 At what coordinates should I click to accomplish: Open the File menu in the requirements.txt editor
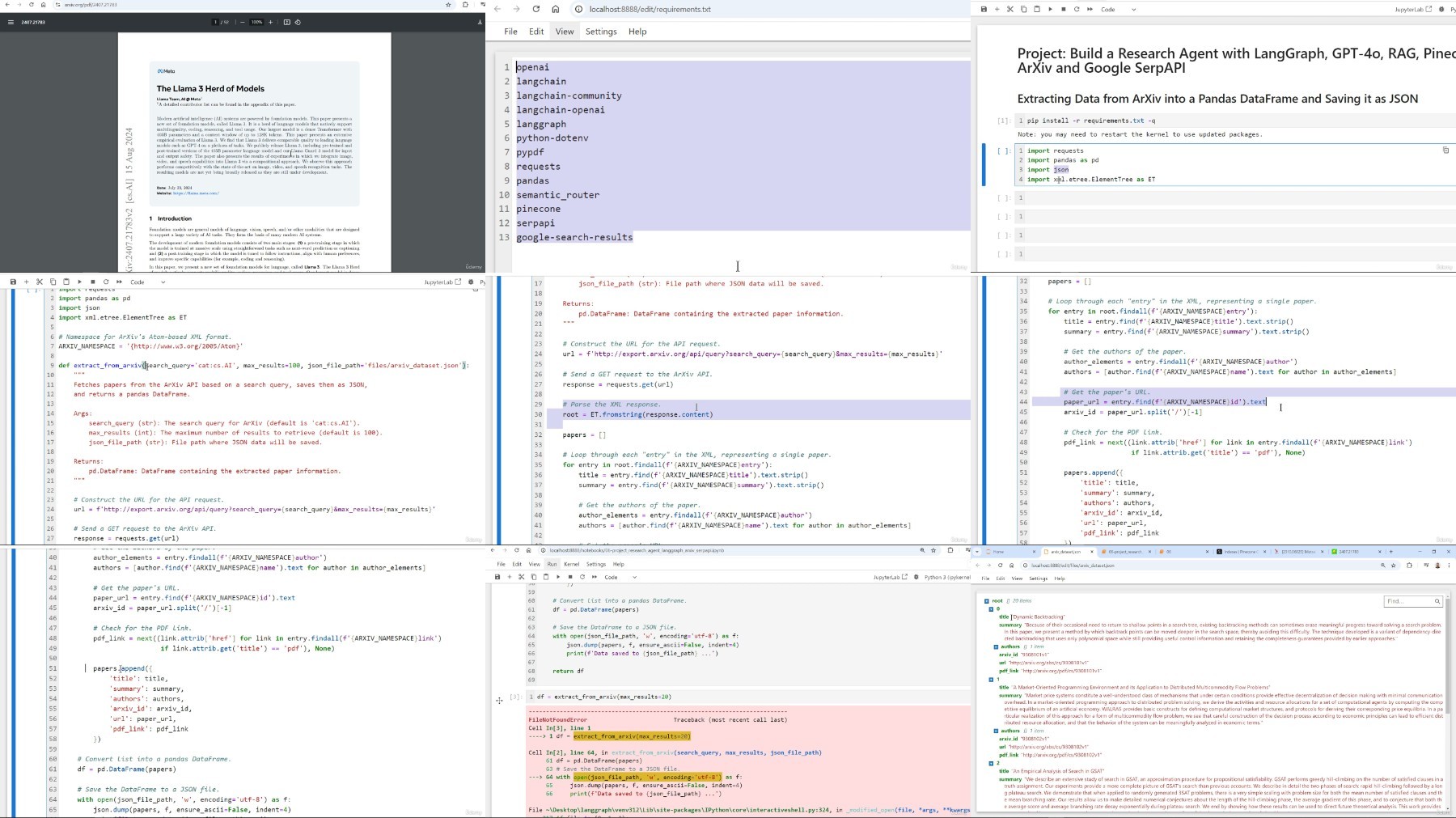510,32
